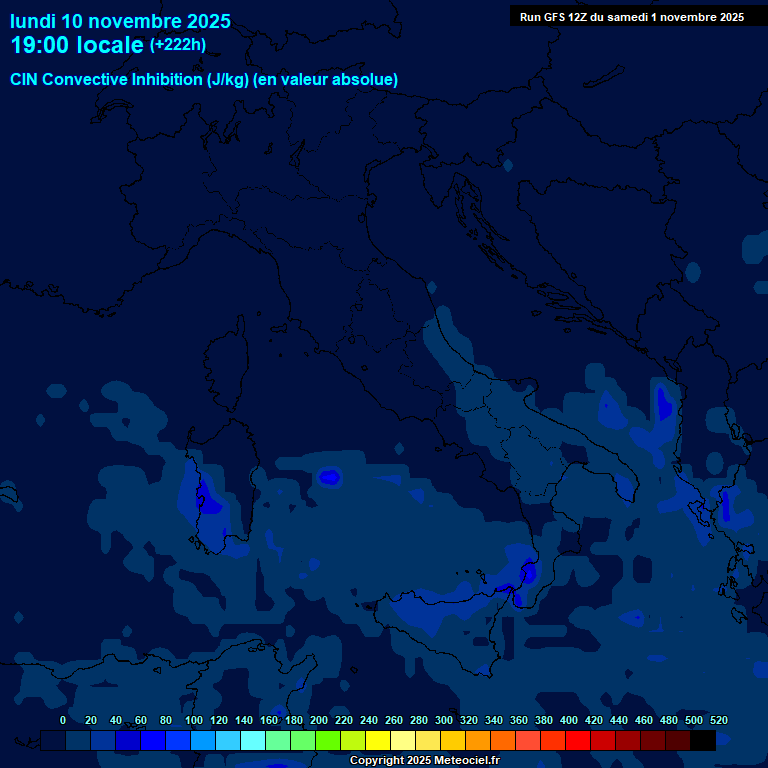Click the "300" legend scale value
Screen dimensions: 768x768
(x=443, y=720)
